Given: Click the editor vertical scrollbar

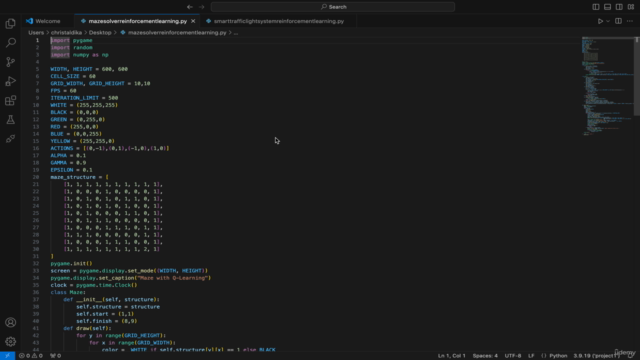Looking at the screenshot, I should tap(637, 76).
